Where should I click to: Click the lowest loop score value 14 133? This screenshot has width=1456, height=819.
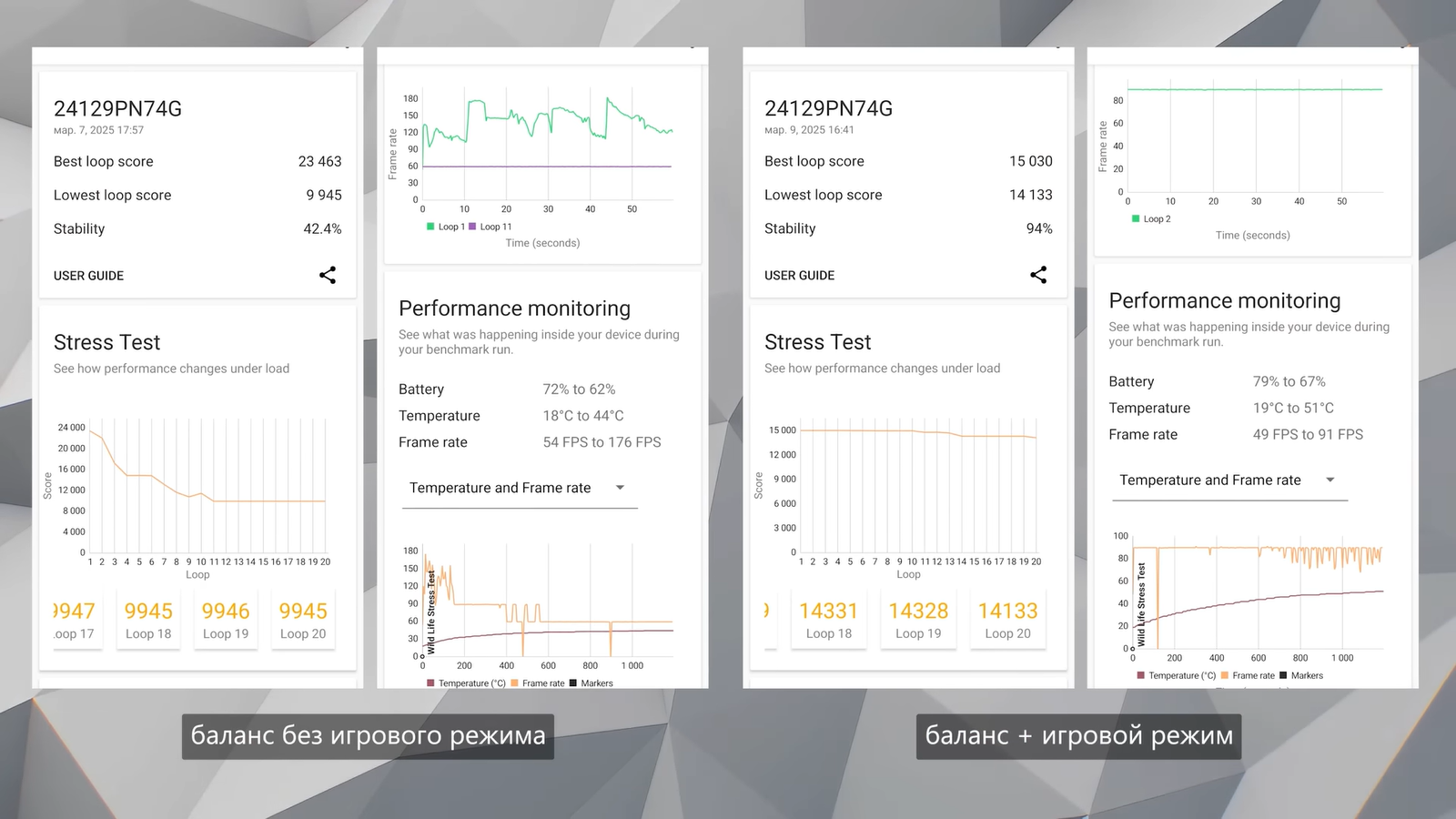1031,195
